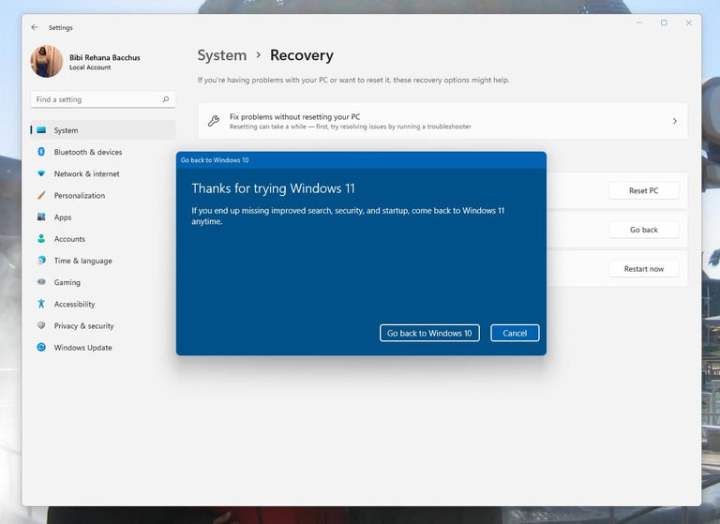Click the search magnifier icon
The width and height of the screenshot is (720, 524).
coord(166,99)
